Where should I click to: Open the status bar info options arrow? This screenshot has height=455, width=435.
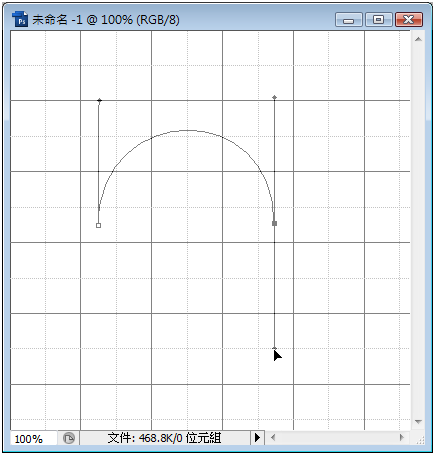(x=257, y=437)
